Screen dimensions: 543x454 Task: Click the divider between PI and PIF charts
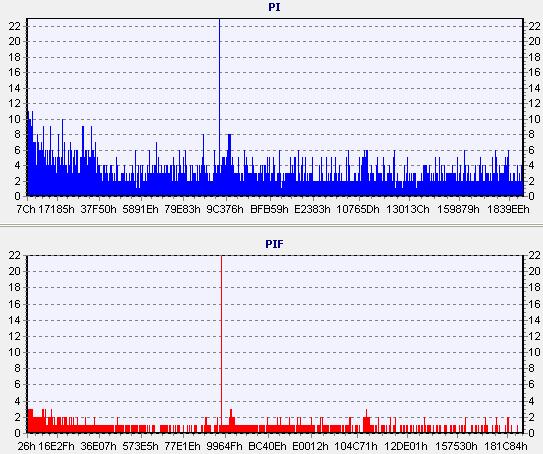coord(272,226)
